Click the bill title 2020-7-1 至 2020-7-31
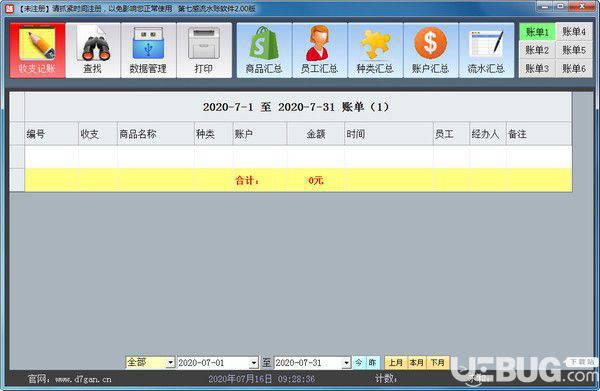This screenshot has width=600, height=391. point(296,107)
